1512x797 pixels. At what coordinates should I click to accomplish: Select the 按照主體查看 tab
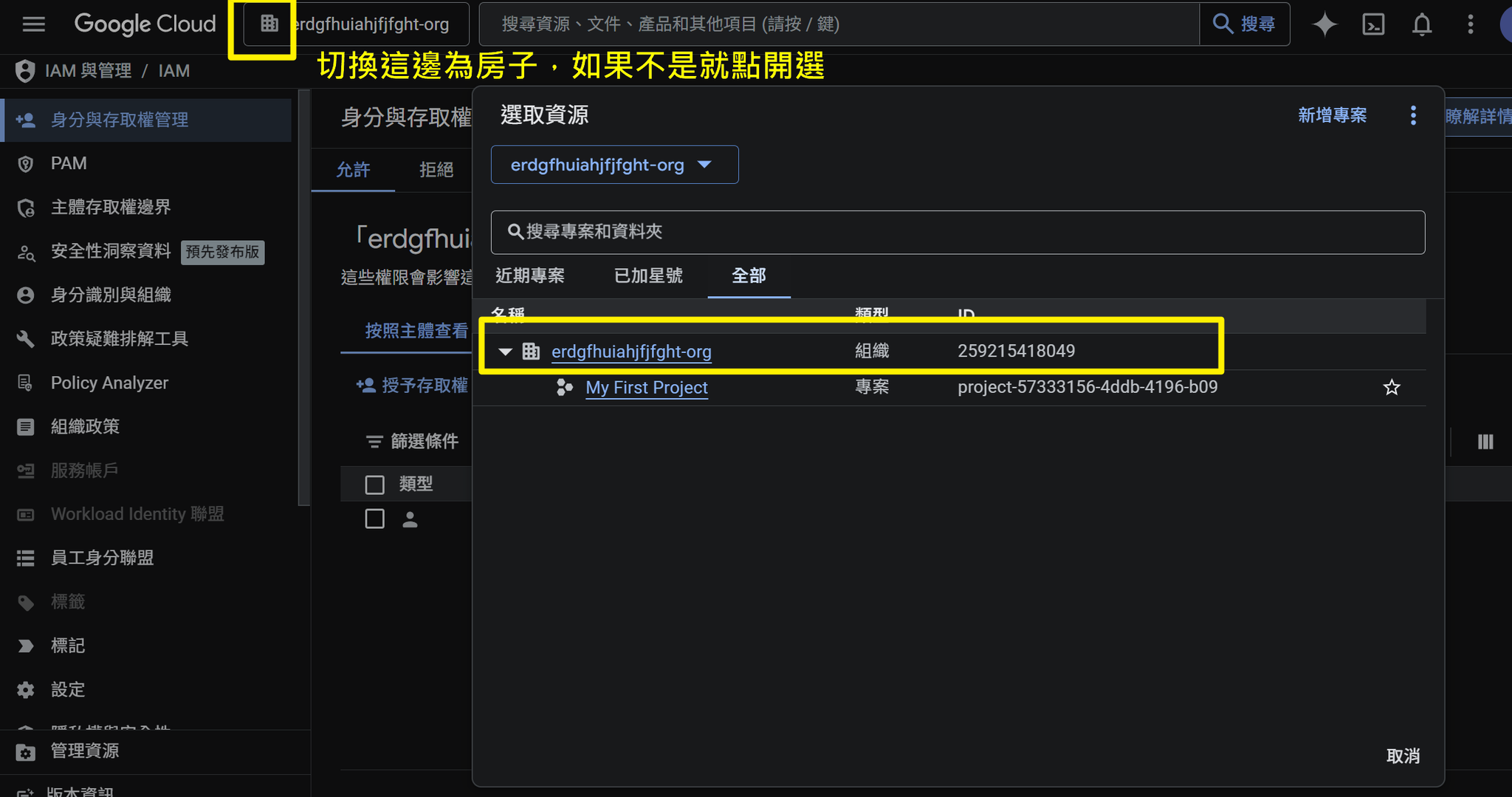tap(416, 331)
